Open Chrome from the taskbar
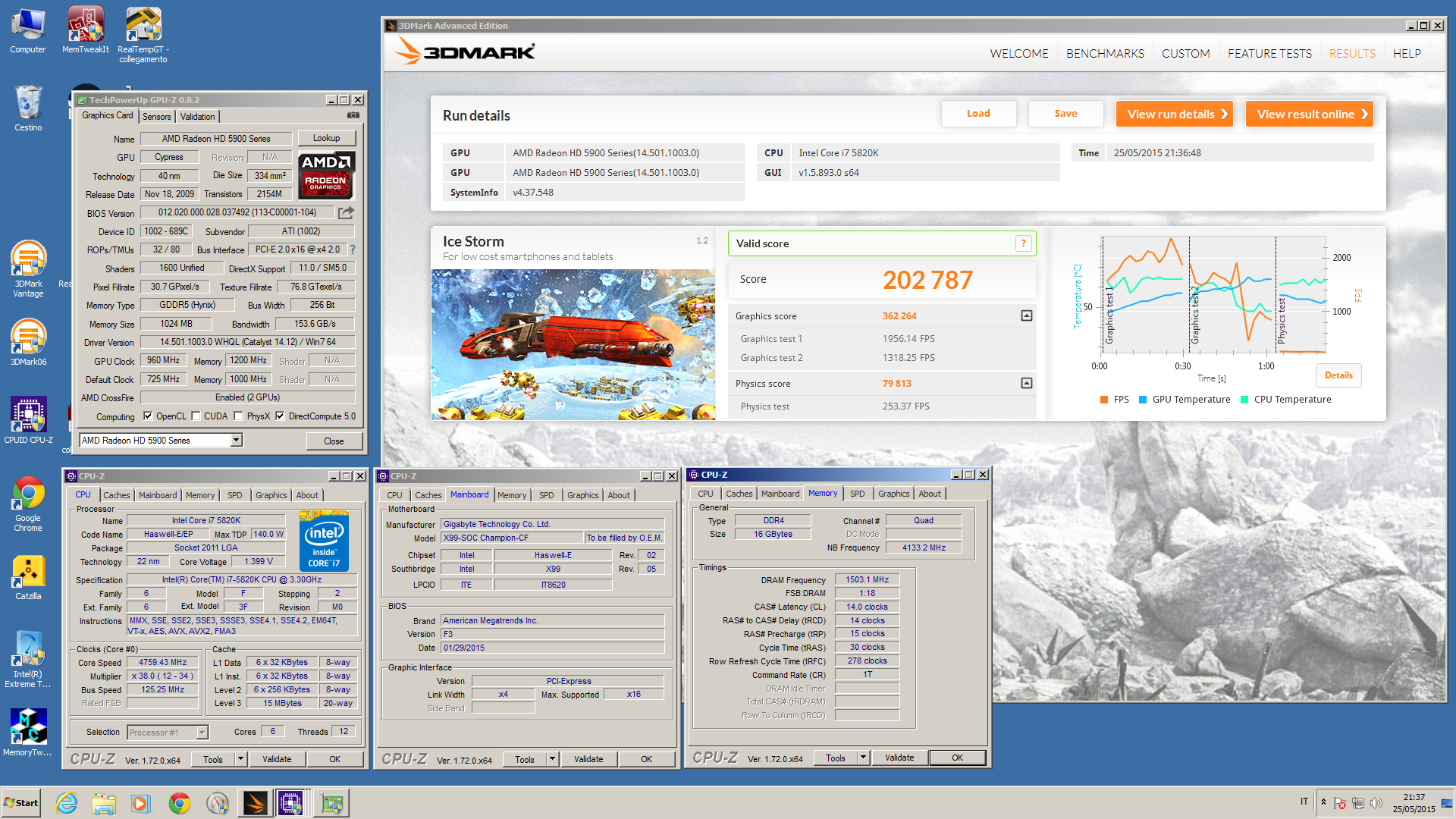Viewport: 1456px width, 819px height. click(x=180, y=803)
